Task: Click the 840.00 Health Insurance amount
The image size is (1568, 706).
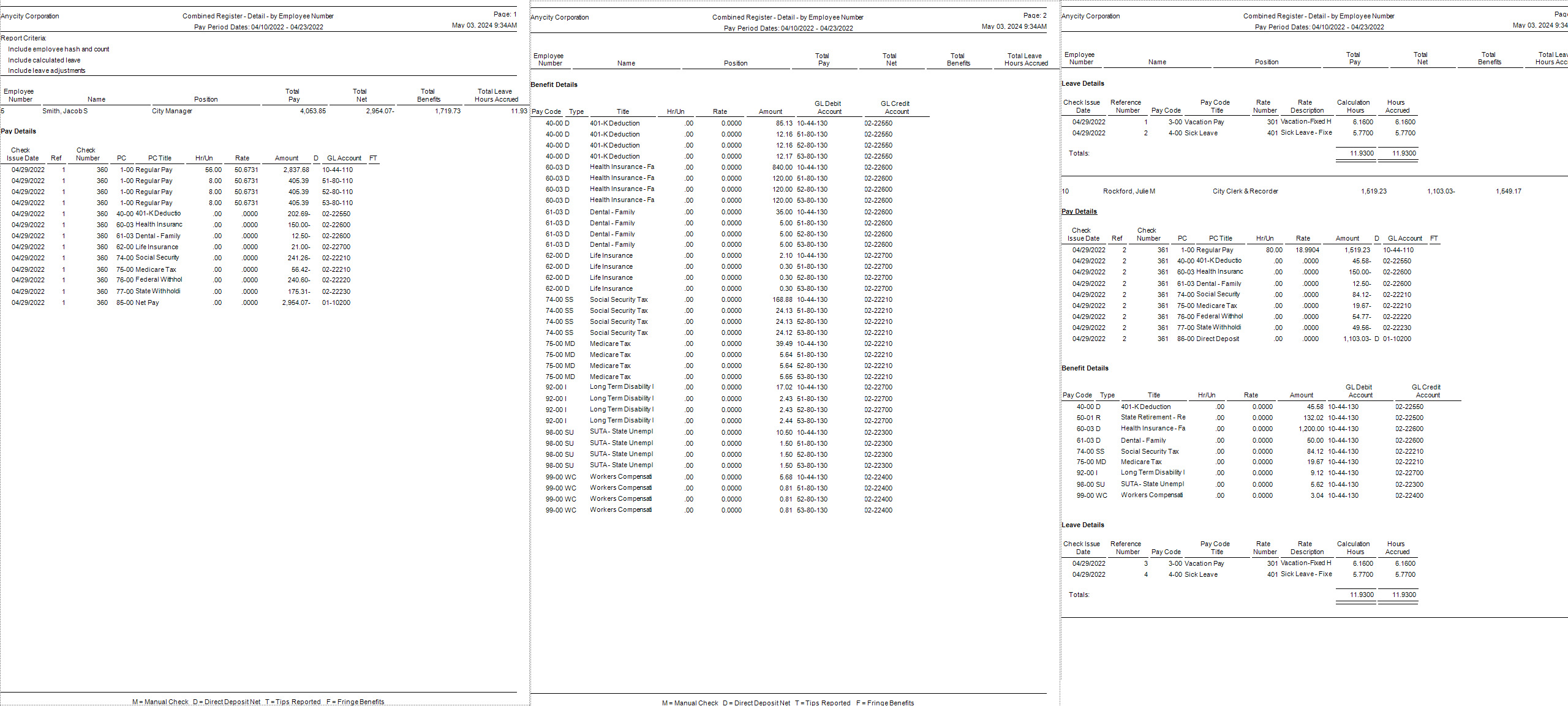Action: [782, 167]
